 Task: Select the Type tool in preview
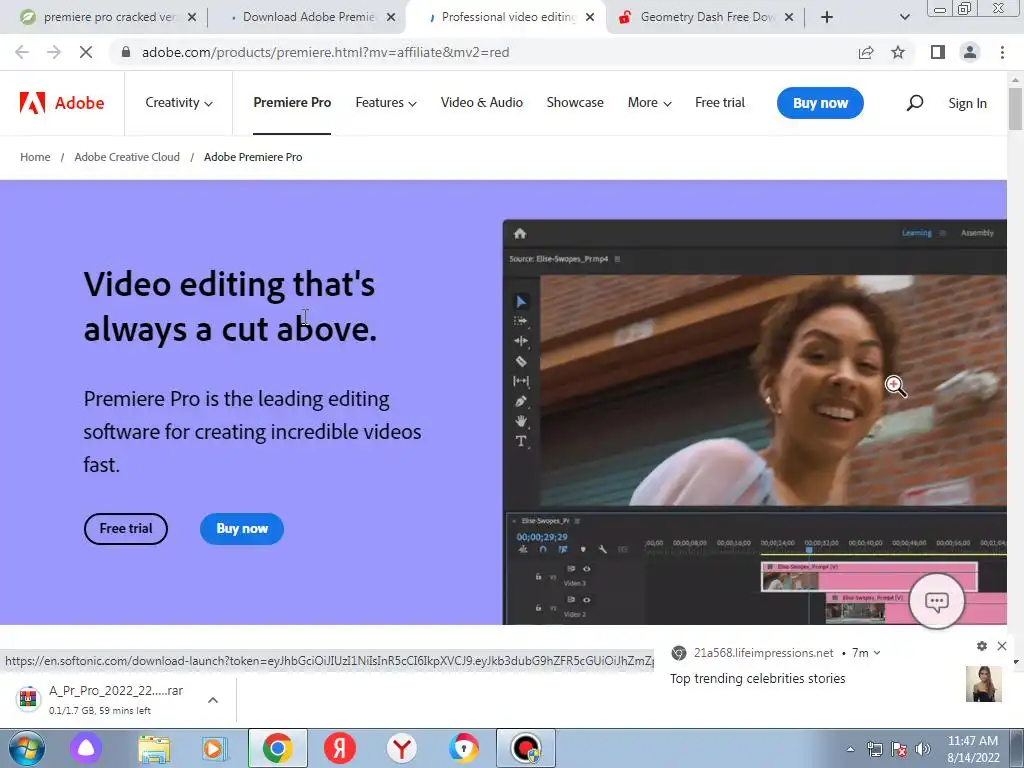pyautogui.click(x=521, y=441)
